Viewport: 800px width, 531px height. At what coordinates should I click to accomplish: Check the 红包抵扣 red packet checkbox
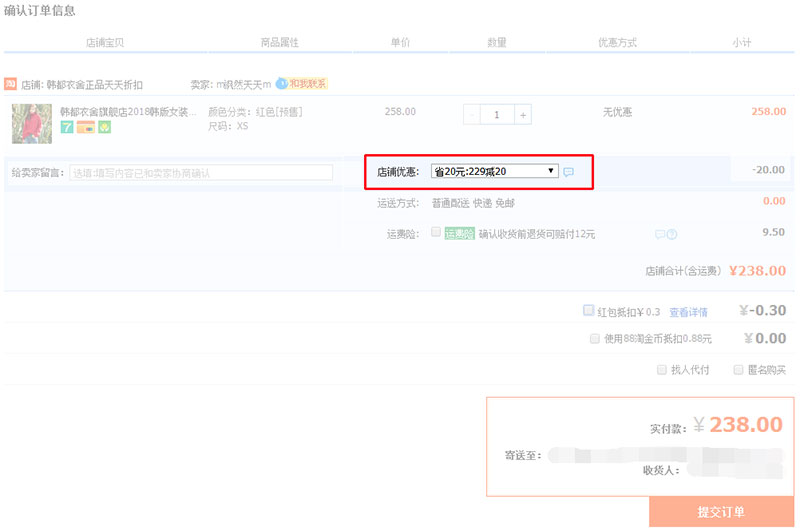pos(588,310)
